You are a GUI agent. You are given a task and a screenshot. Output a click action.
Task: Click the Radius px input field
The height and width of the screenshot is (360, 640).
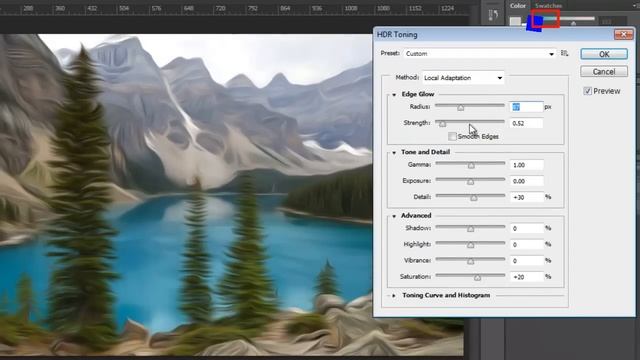coord(527,107)
